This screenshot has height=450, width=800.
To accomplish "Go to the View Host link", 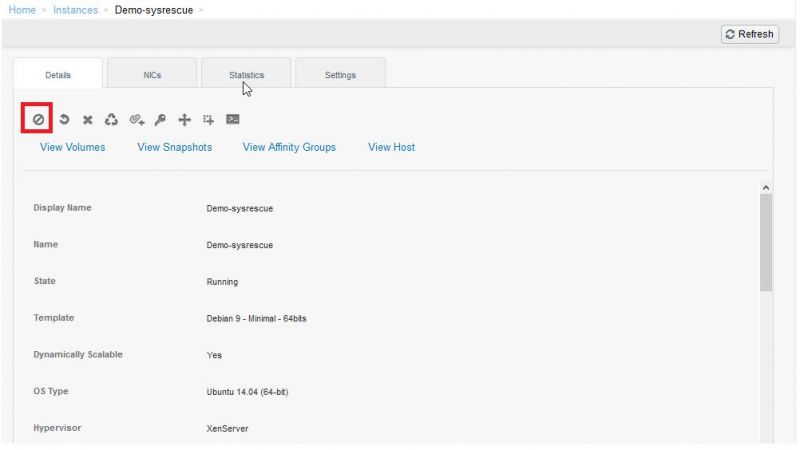I will [x=391, y=147].
